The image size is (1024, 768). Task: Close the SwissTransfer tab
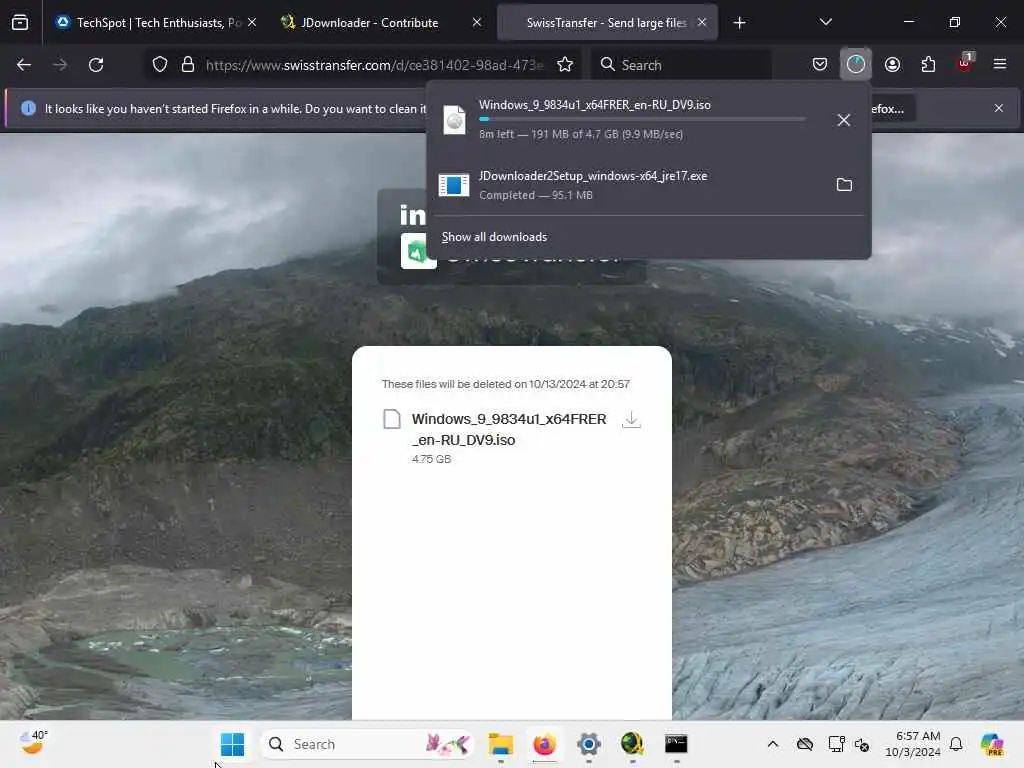click(701, 22)
